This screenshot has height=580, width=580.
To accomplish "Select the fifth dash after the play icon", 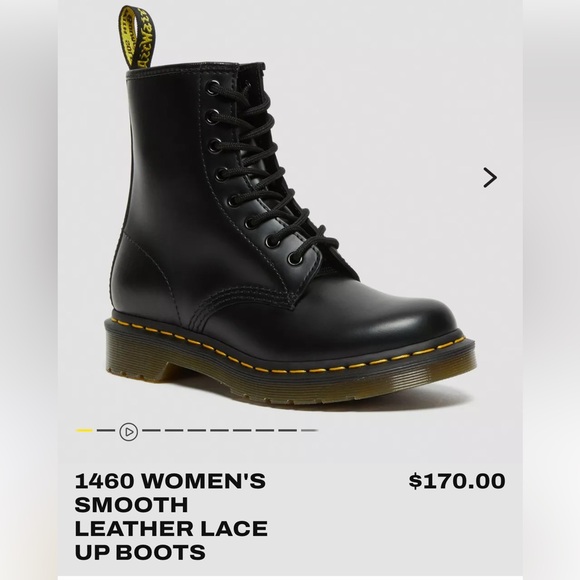I will point(242,430).
